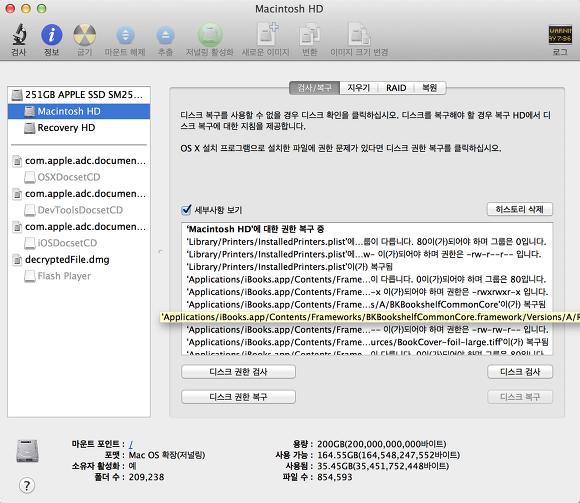Switch to the Restore (복원) tab
Image resolution: width=580 pixels, height=503 pixels.
[429, 88]
